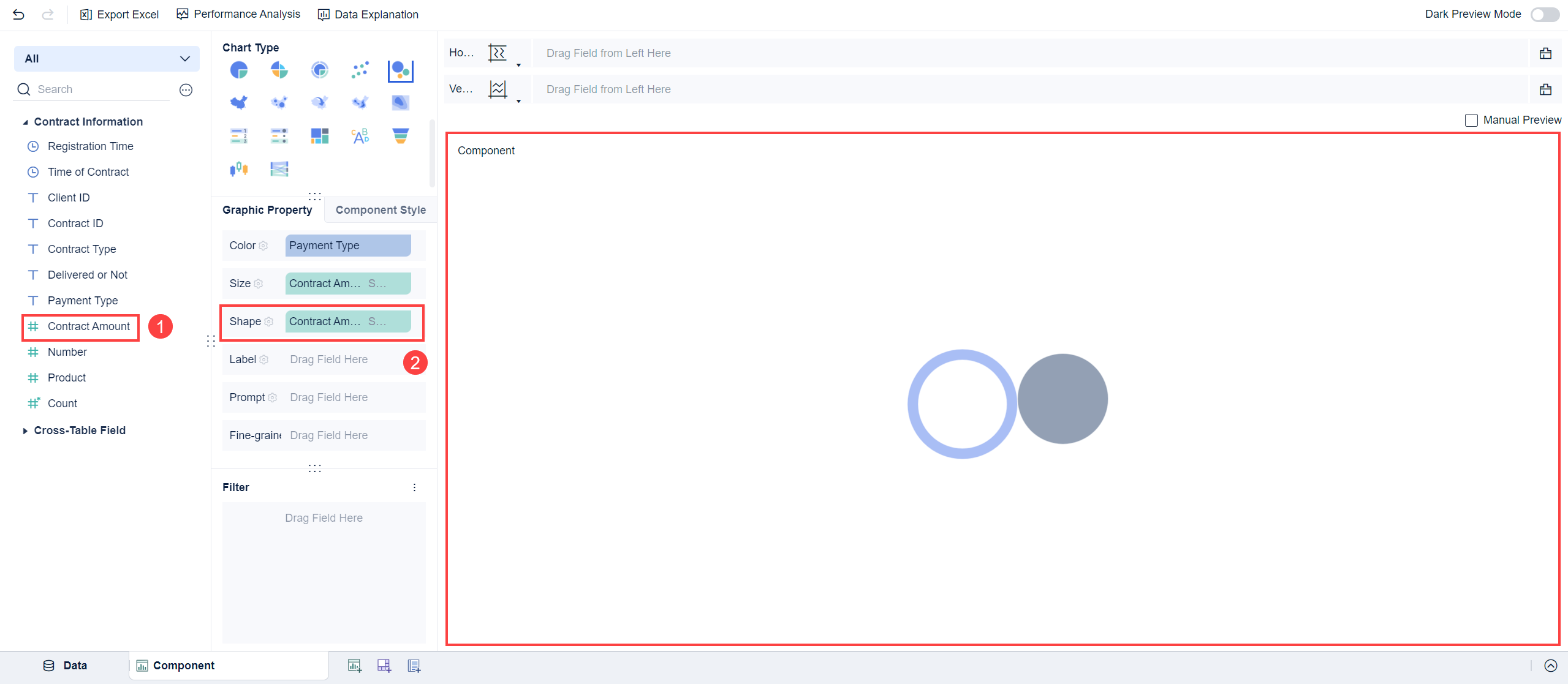Choose the rectangle tree map chart
The width and height of the screenshot is (1568, 684).
pyautogui.click(x=319, y=135)
